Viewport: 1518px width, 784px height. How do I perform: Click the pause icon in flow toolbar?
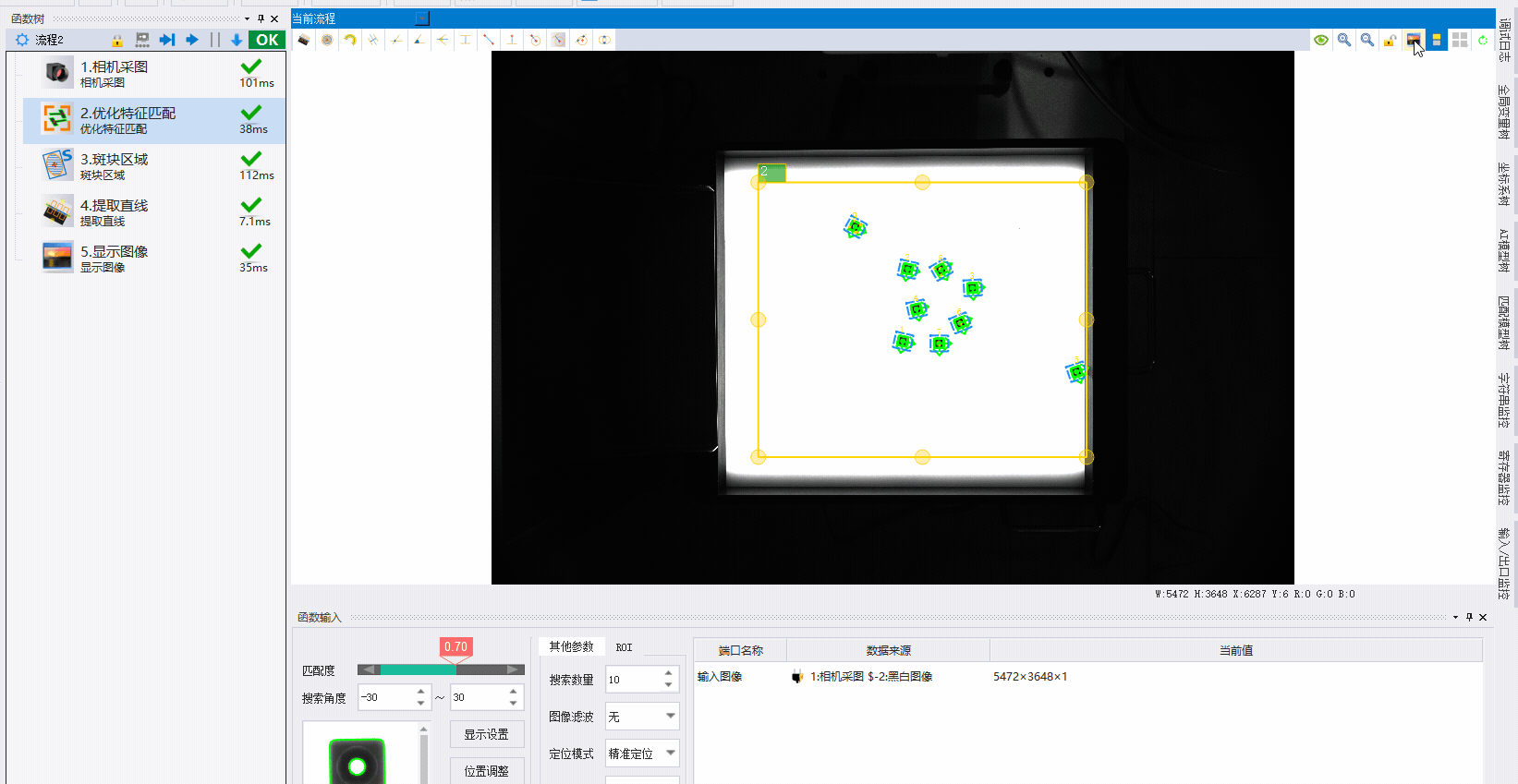pos(215,40)
